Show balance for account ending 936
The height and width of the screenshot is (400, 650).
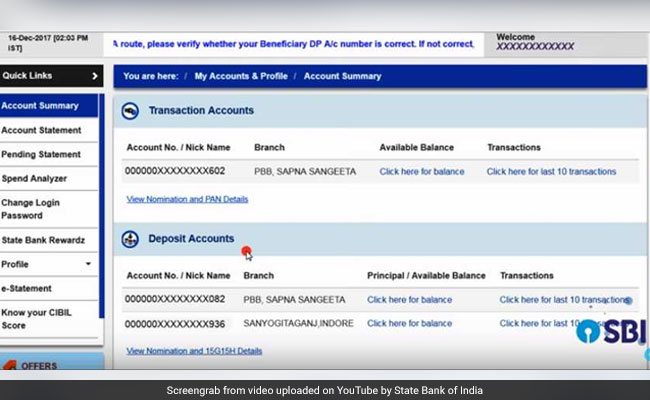coord(409,323)
